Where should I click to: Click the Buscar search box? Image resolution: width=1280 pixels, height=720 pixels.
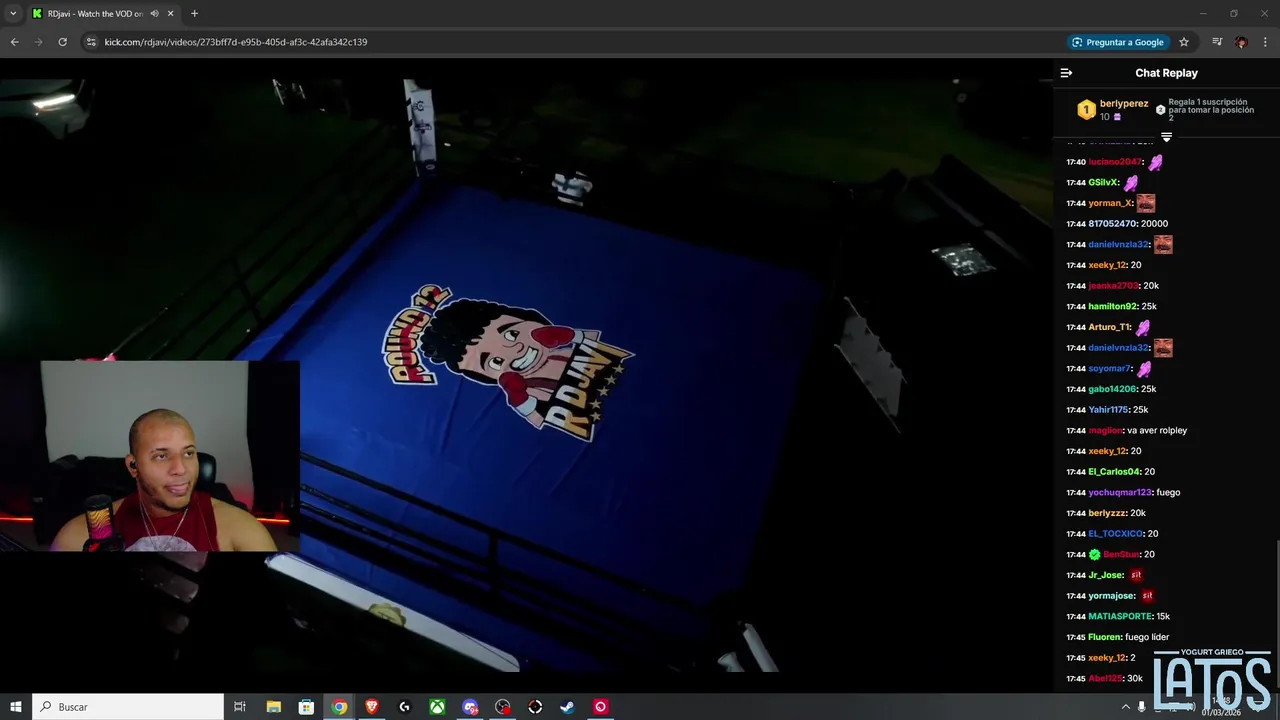(x=128, y=707)
